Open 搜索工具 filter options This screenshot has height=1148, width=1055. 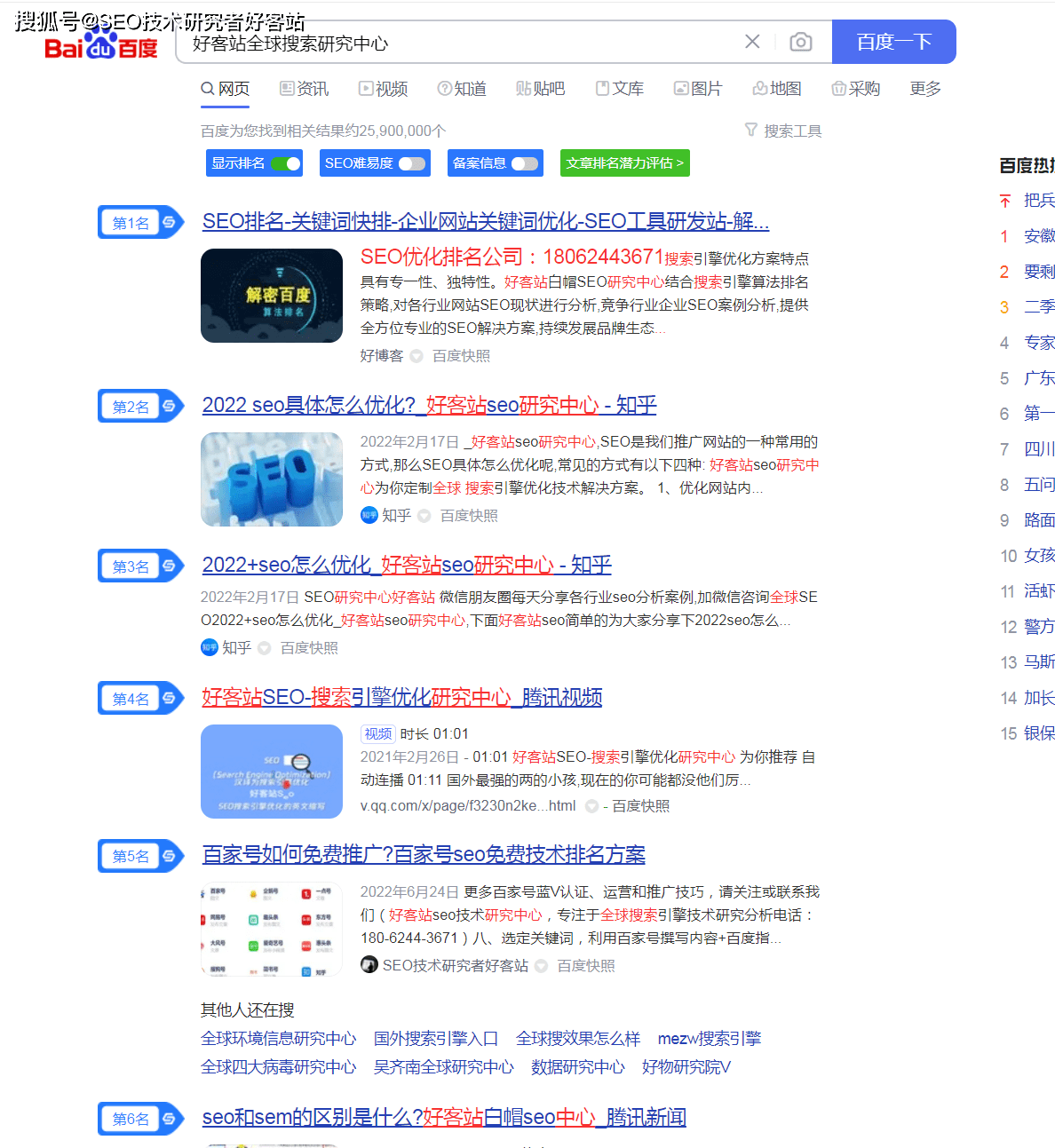[x=783, y=131]
